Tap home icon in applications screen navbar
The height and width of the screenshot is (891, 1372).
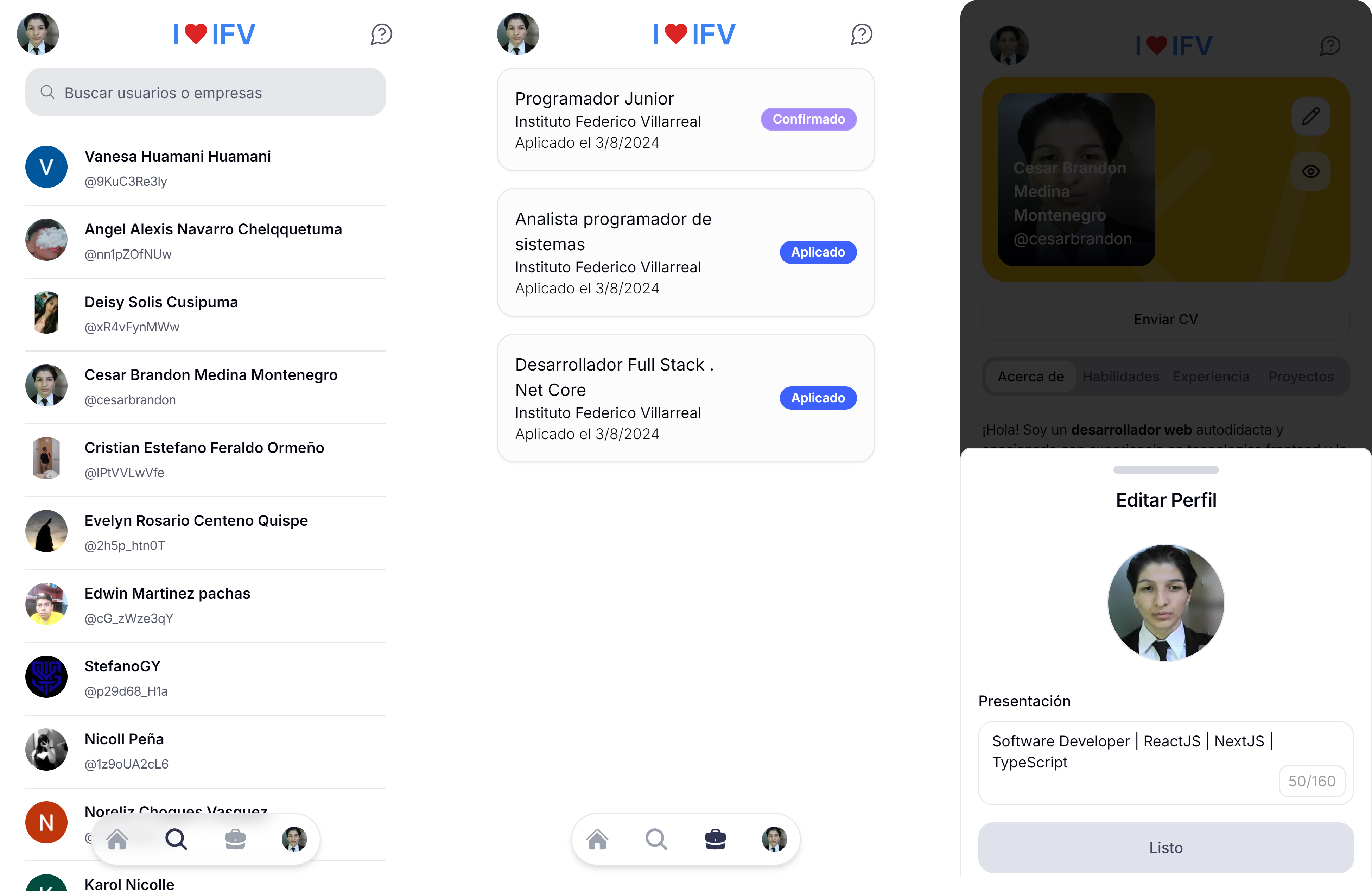tap(597, 839)
